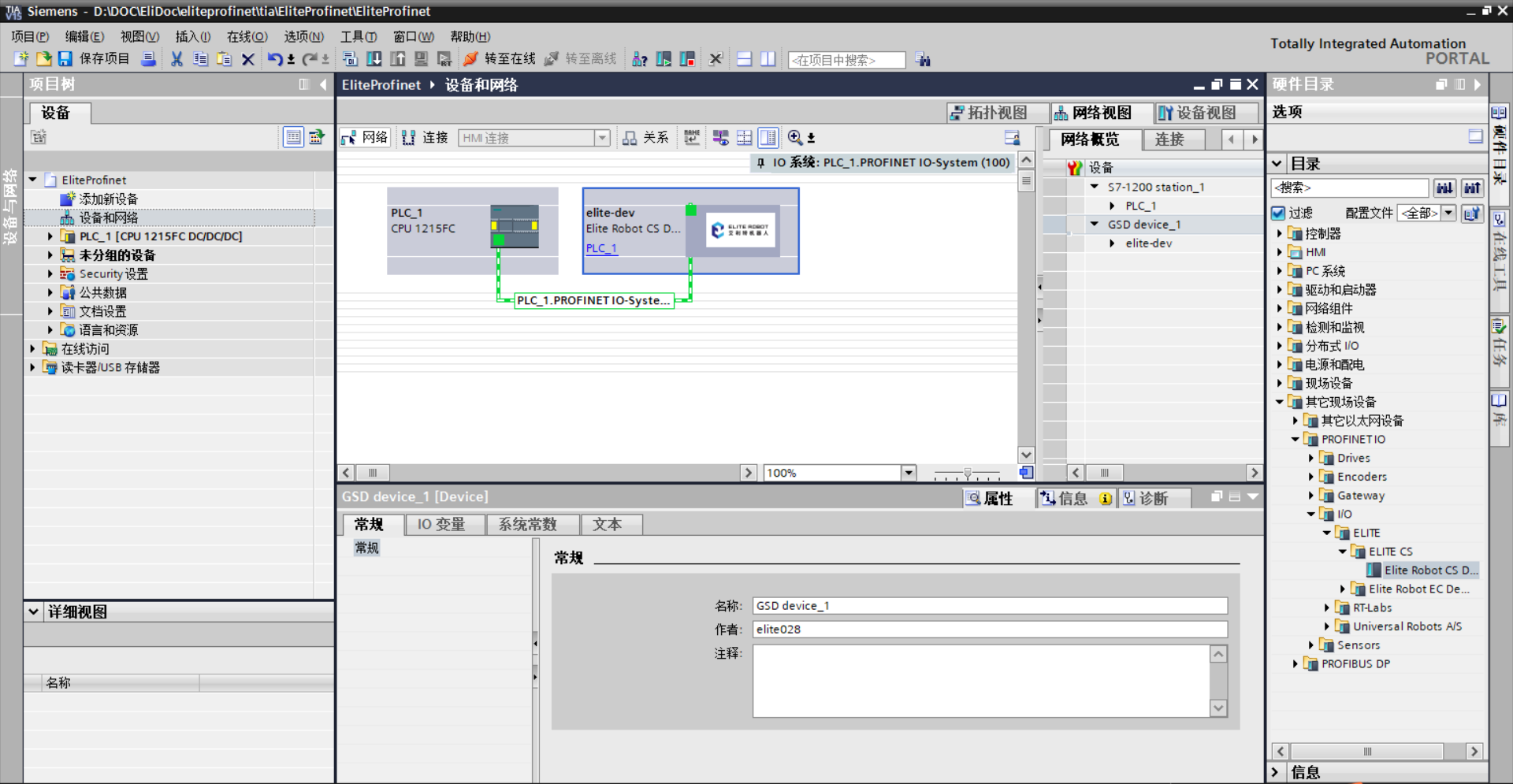This screenshot has height=784, width=1513.
Task: Expand the PROFIBUS DP catalog folder
Action: pos(1296,664)
